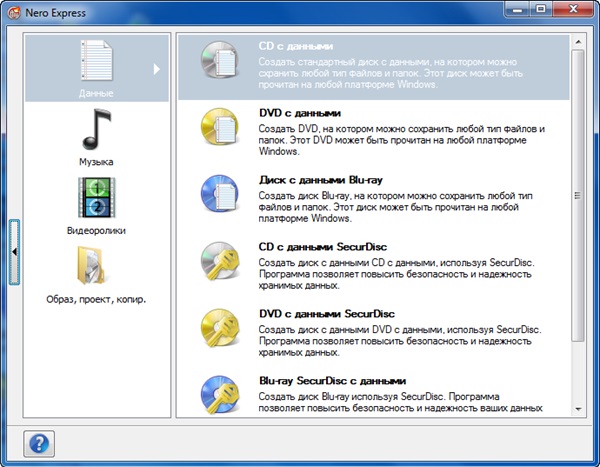Image resolution: width=600 pixels, height=467 pixels.
Task: Choose the CD с данными title
Action: pyautogui.click(x=296, y=46)
